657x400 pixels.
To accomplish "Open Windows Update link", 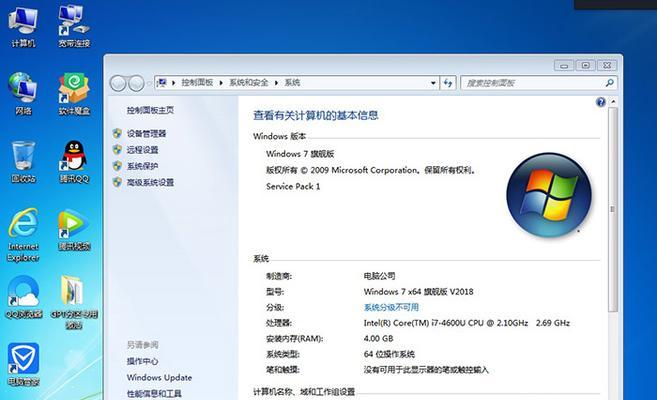I will pyautogui.click(x=159, y=377).
